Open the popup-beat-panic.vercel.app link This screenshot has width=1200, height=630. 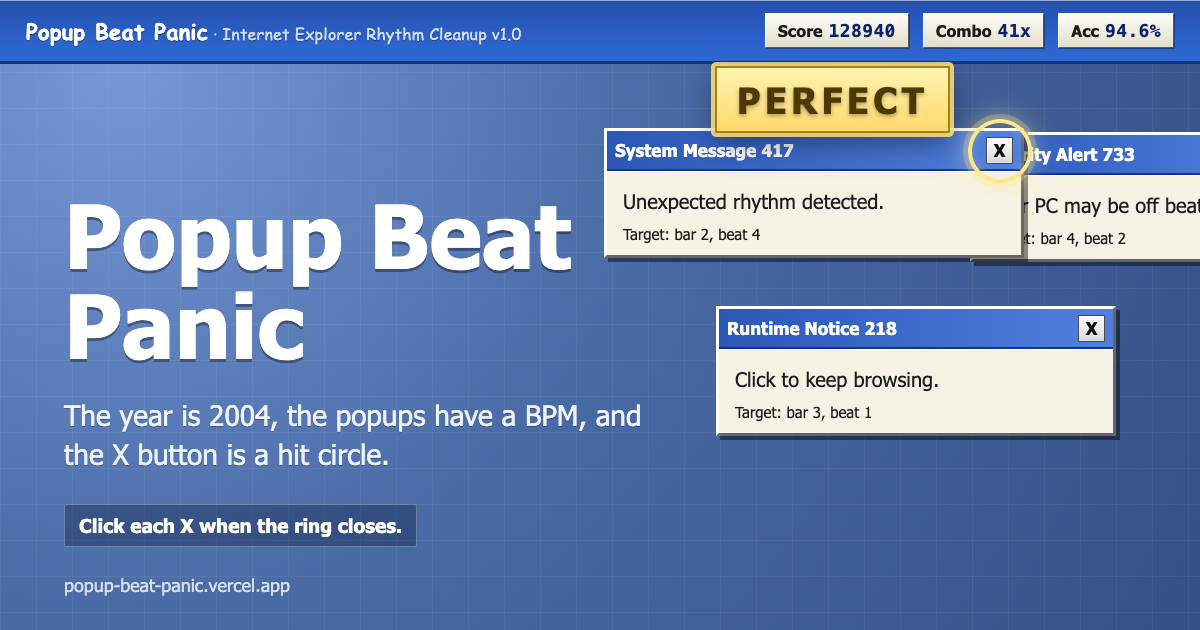(177, 586)
